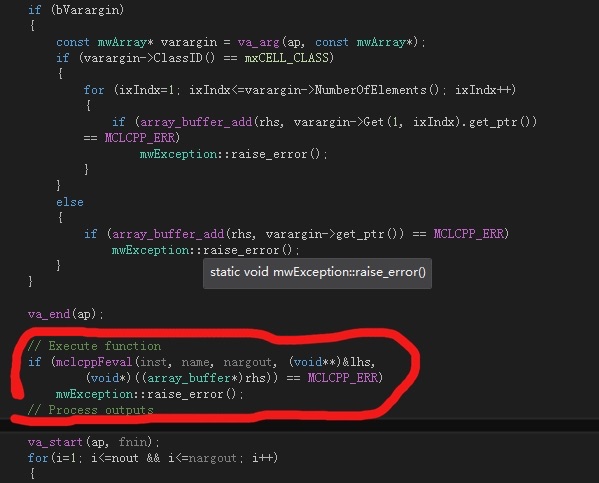Viewport: 599px width, 483px height.
Task: Click mxCELL_CLASS constant in ClassID comparison
Action: (287, 58)
